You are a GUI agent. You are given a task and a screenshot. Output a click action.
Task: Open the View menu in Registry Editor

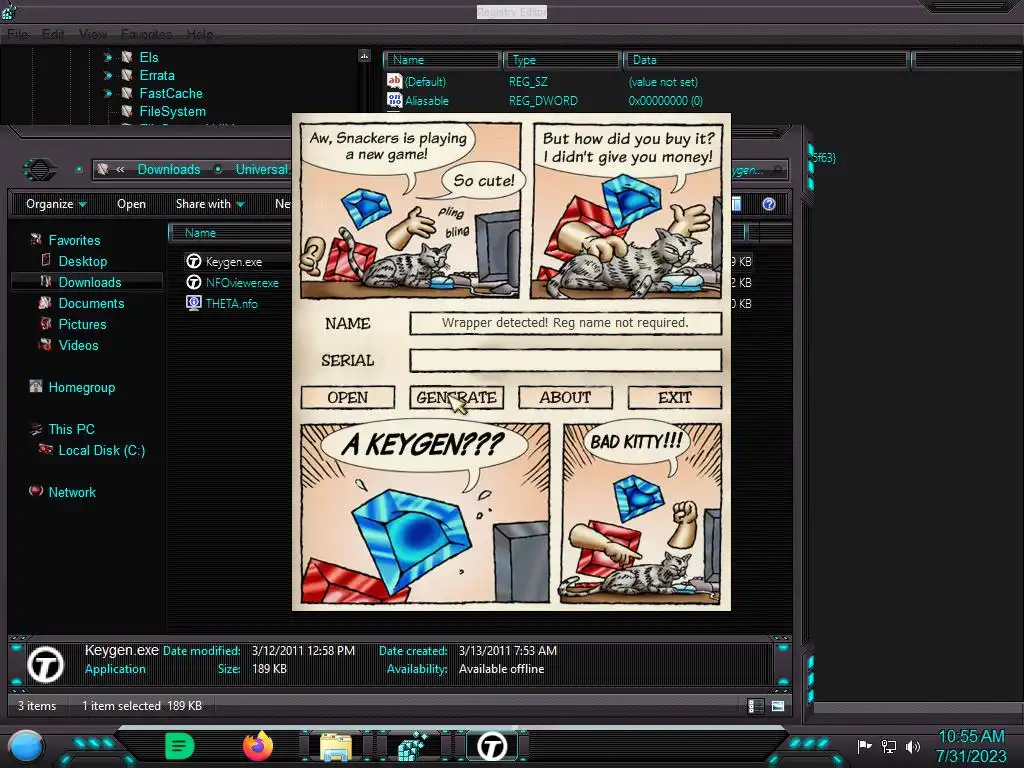pyautogui.click(x=93, y=34)
